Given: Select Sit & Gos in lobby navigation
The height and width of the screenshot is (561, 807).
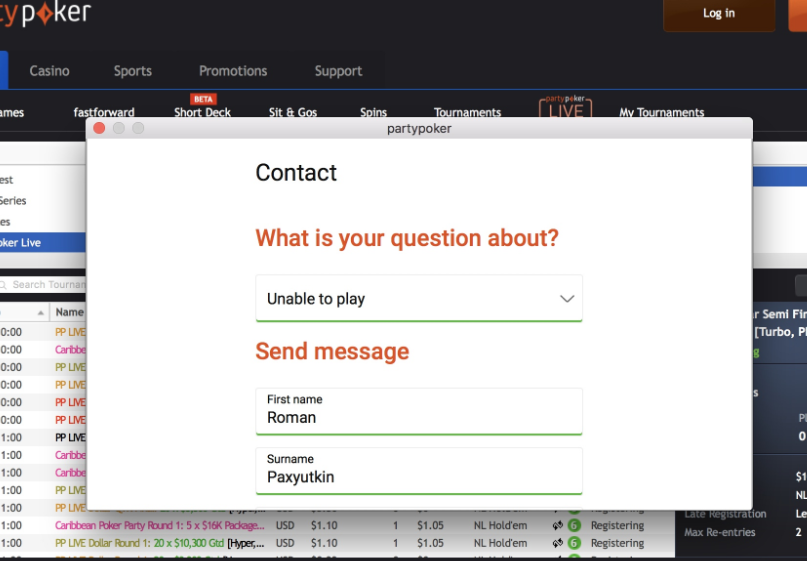Looking at the screenshot, I should tap(293, 113).
